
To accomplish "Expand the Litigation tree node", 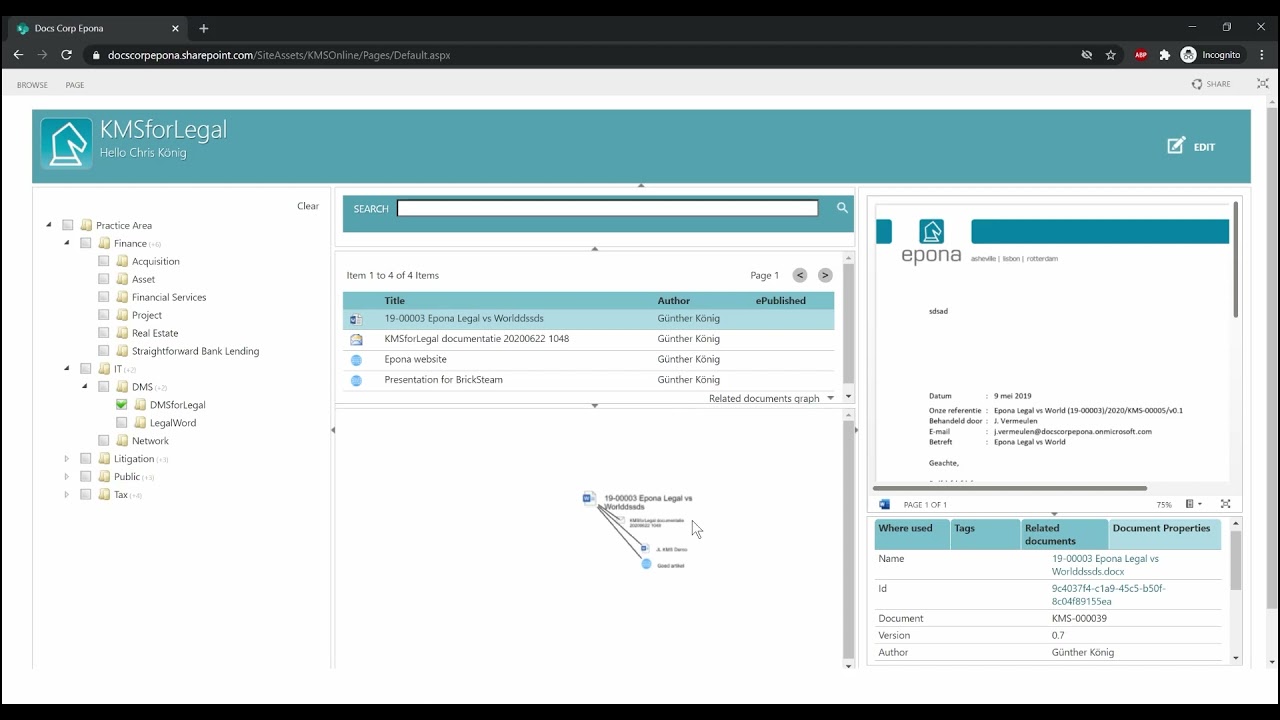I will click(x=67, y=459).
